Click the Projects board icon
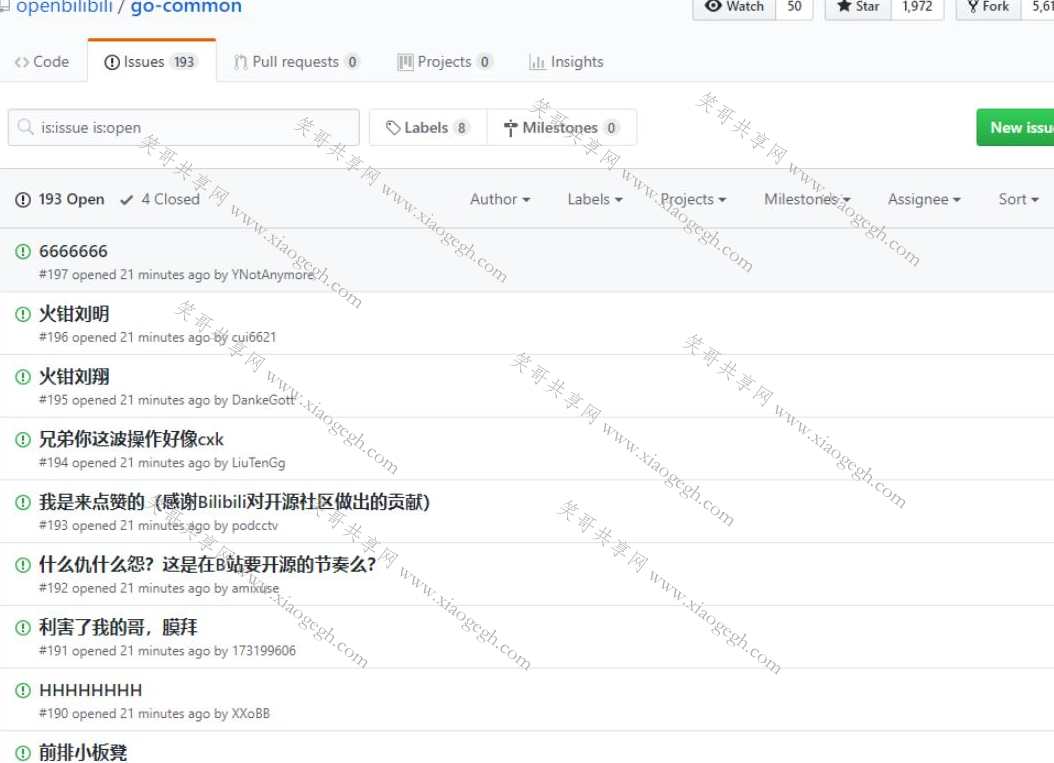The height and width of the screenshot is (763, 1054). [x=405, y=63]
